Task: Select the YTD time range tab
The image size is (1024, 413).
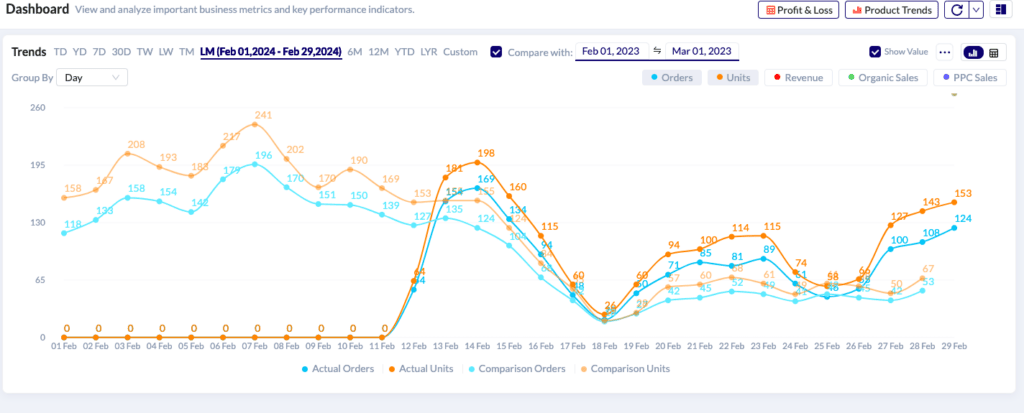Action: coord(404,51)
